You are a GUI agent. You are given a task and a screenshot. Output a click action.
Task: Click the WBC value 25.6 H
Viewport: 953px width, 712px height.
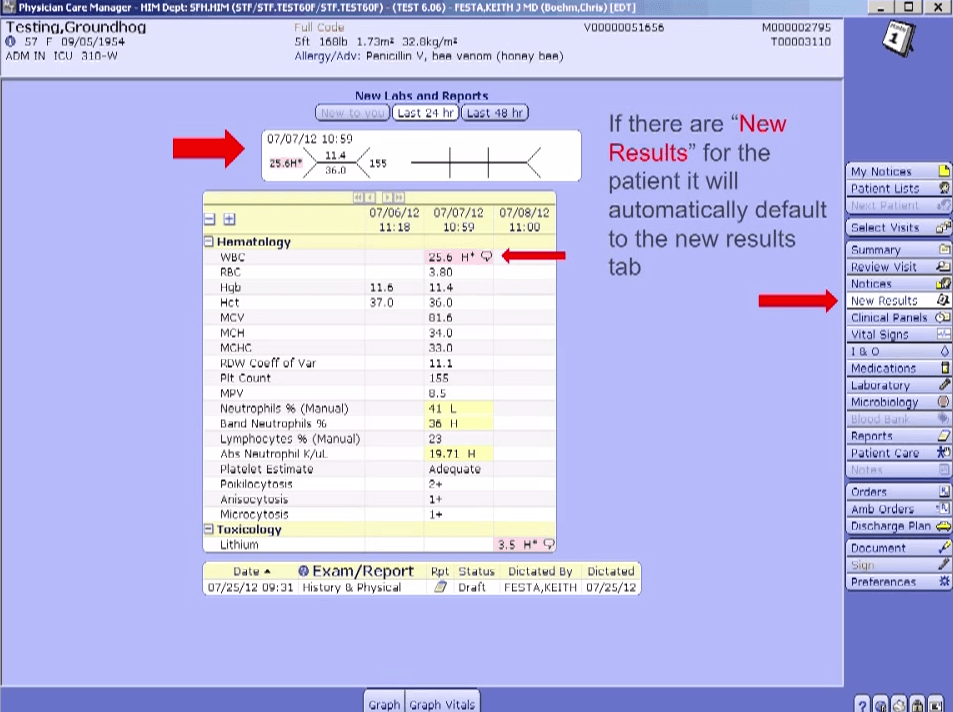pos(452,257)
